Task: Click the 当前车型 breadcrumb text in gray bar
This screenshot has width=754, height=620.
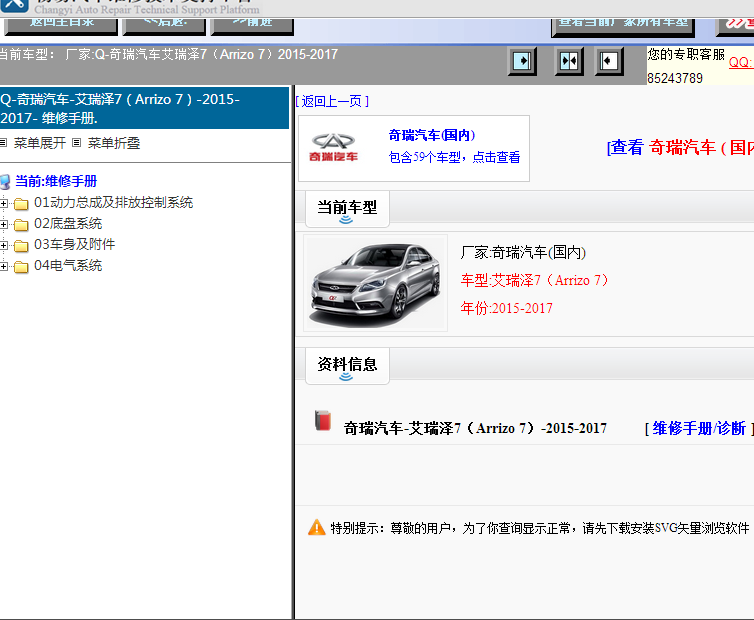Action: tap(168, 54)
